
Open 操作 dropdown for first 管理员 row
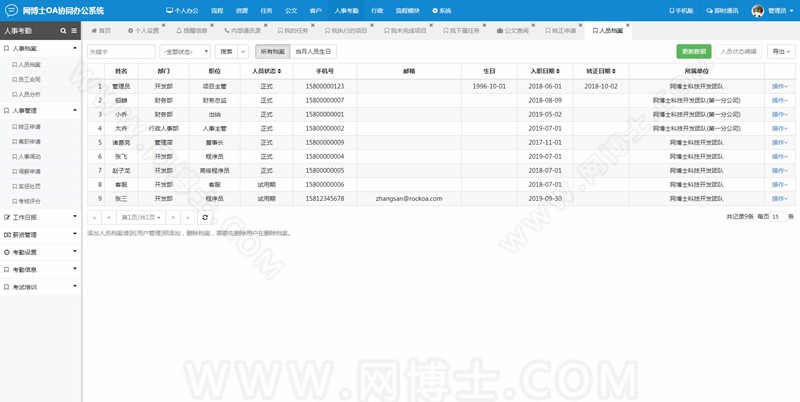(780, 86)
